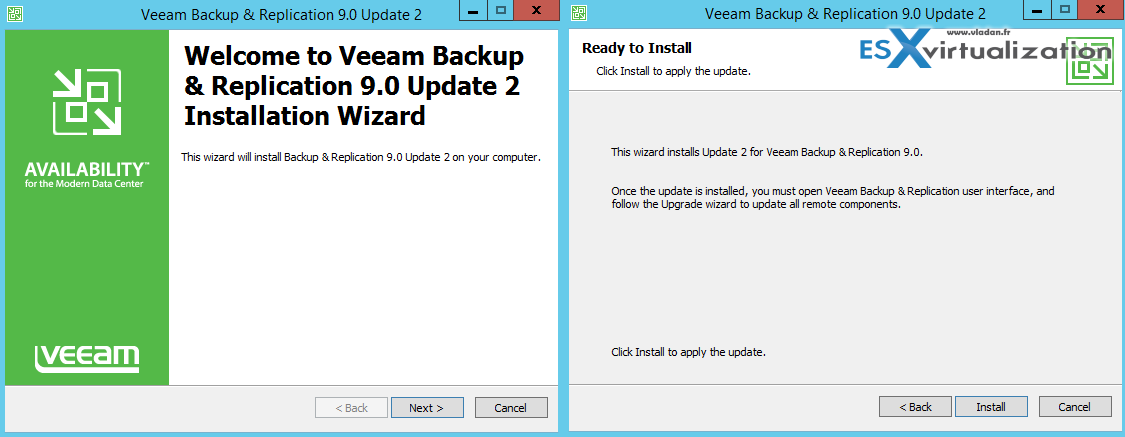
Task: Click Next in the welcome wizard
Action: (427, 408)
